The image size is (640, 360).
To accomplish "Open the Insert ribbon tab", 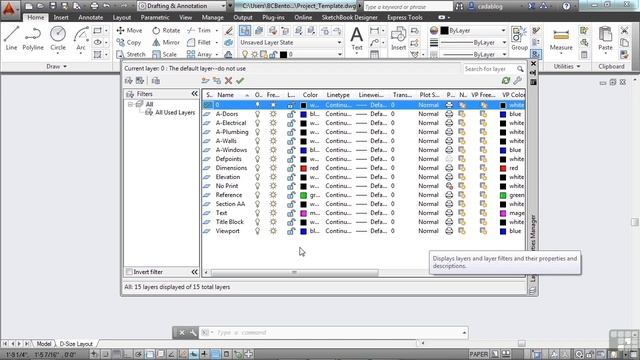I will pos(61,17).
